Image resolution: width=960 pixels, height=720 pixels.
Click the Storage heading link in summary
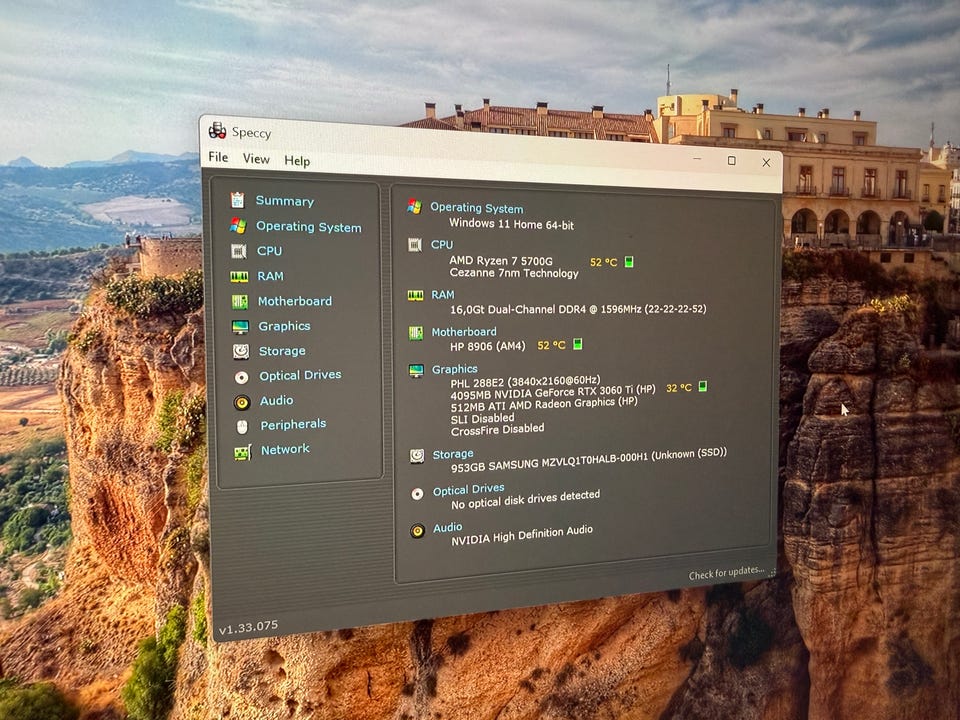[453, 454]
